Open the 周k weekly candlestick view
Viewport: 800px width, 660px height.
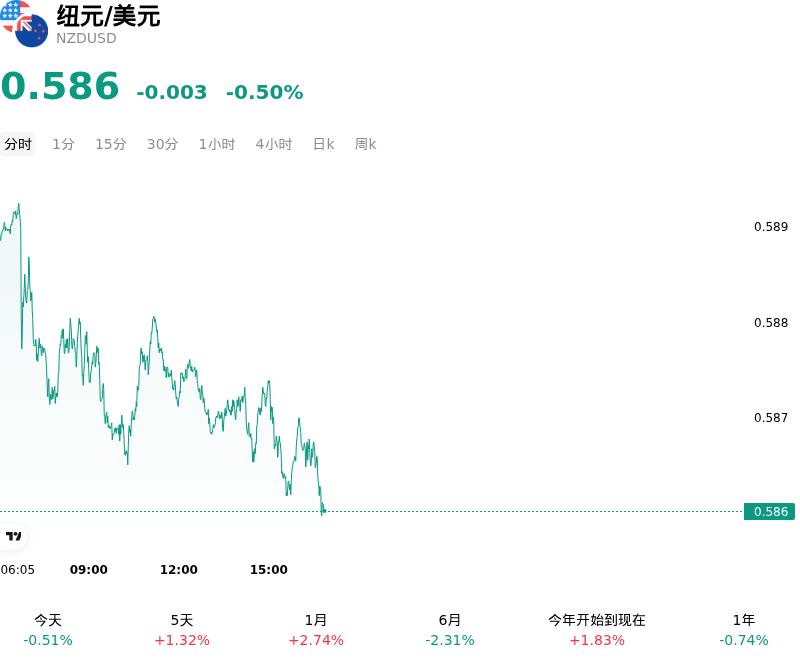(x=365, y=144)
